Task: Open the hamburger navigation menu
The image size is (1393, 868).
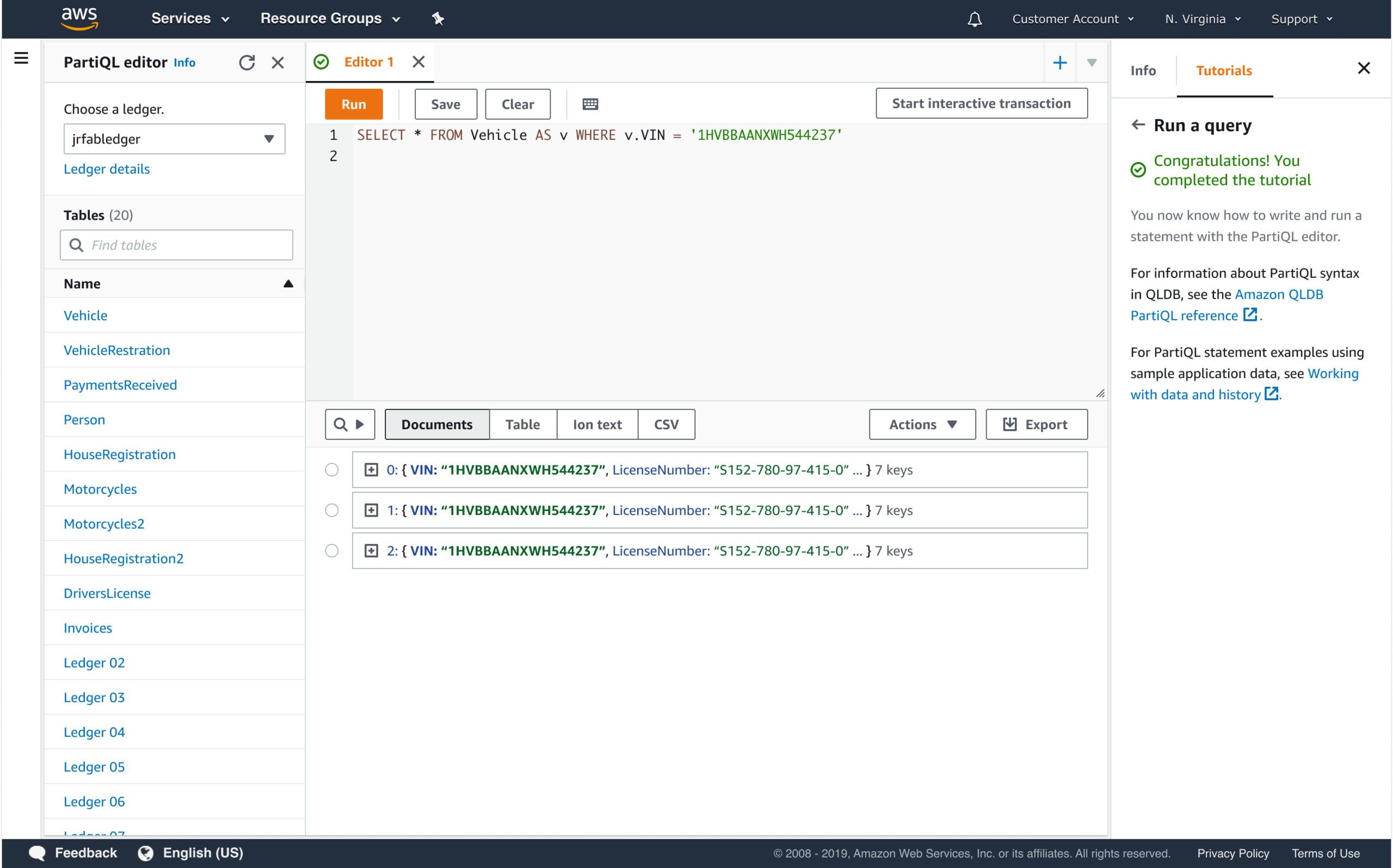Action: point(21,58)
